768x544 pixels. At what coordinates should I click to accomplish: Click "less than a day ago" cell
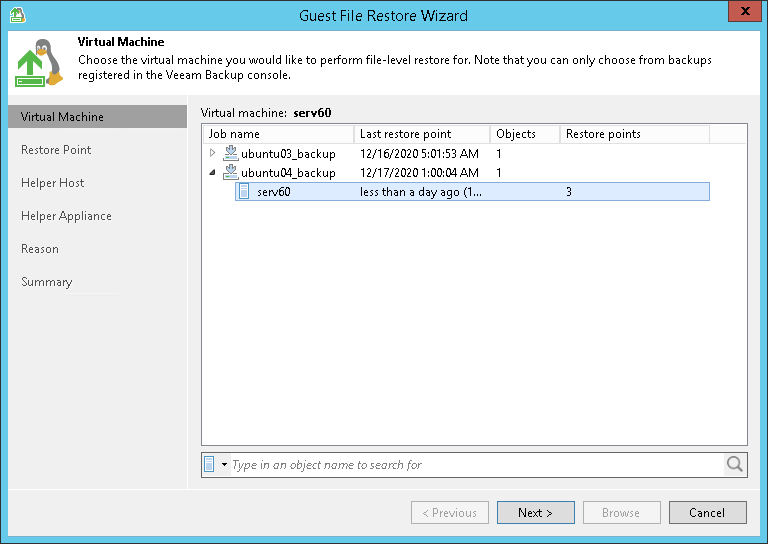pos(421,192)
